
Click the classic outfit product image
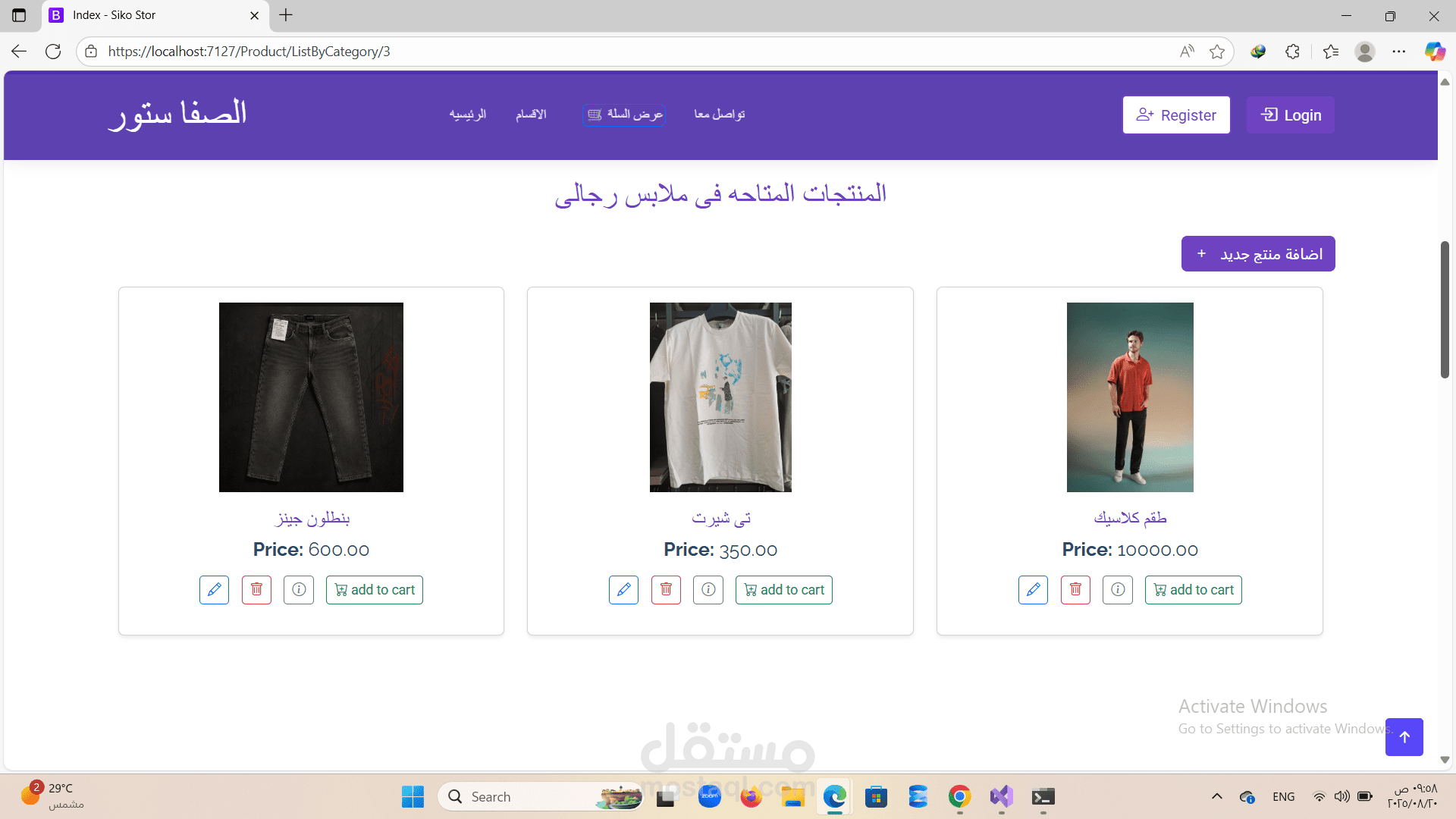[x=1130, y=397]
